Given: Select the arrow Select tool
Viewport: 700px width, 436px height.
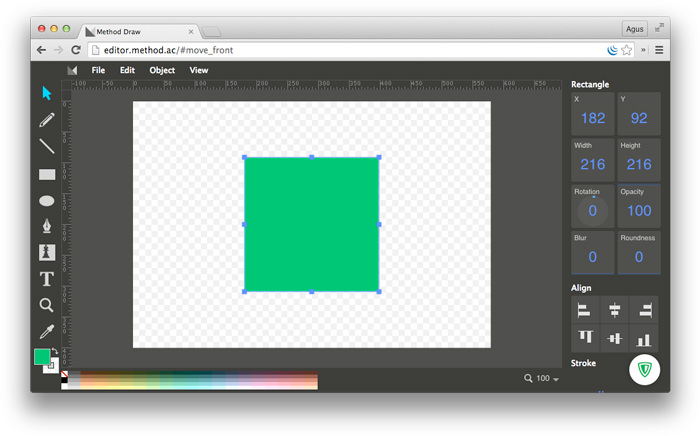Looking at the screenshot, I should coord(46,93).
